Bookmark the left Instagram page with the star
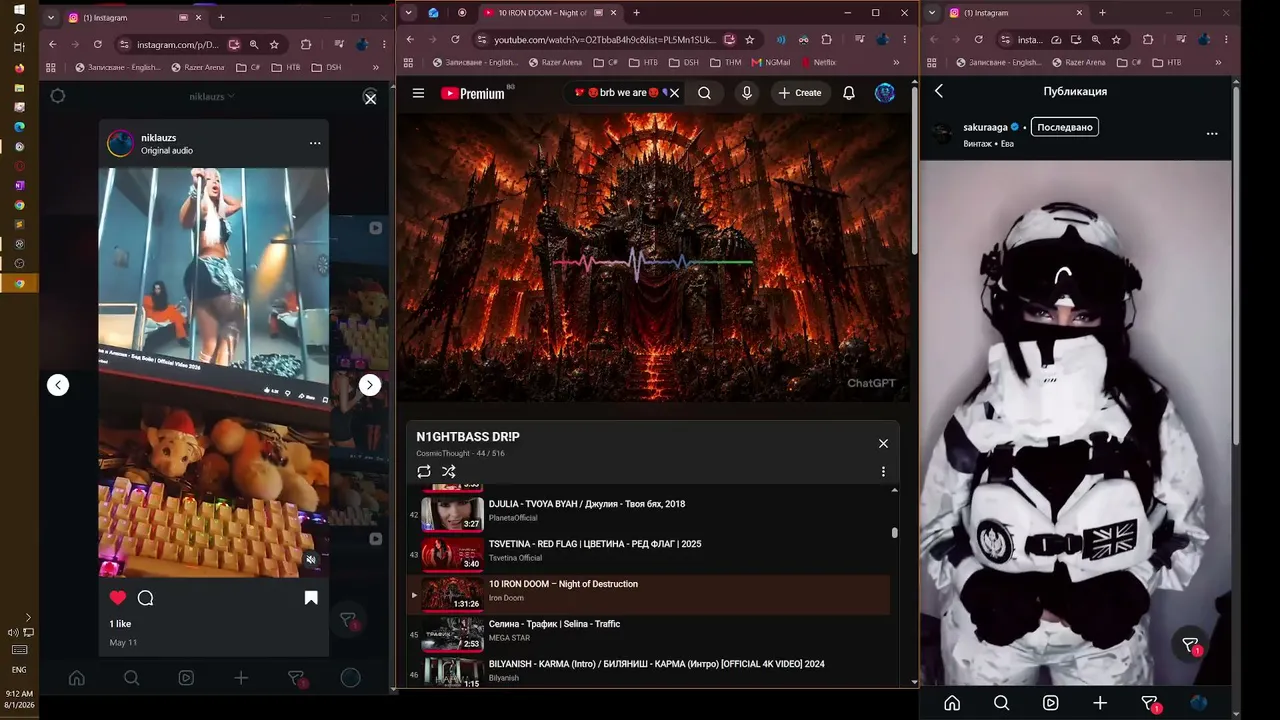 coord(274,45)
